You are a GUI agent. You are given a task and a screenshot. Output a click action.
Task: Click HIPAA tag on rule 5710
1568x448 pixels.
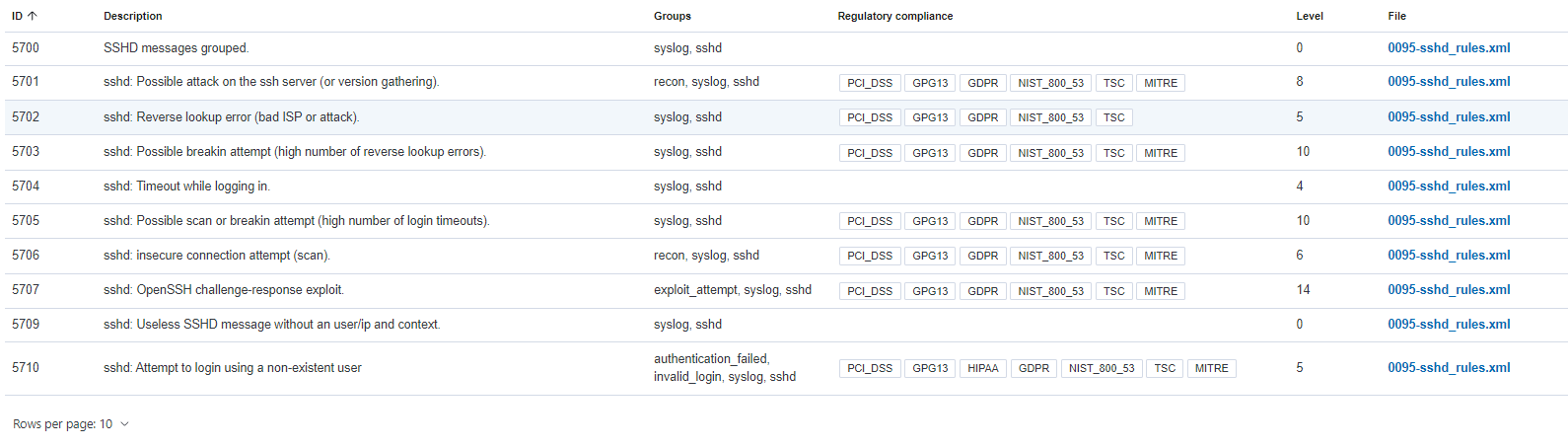point(982,368)
